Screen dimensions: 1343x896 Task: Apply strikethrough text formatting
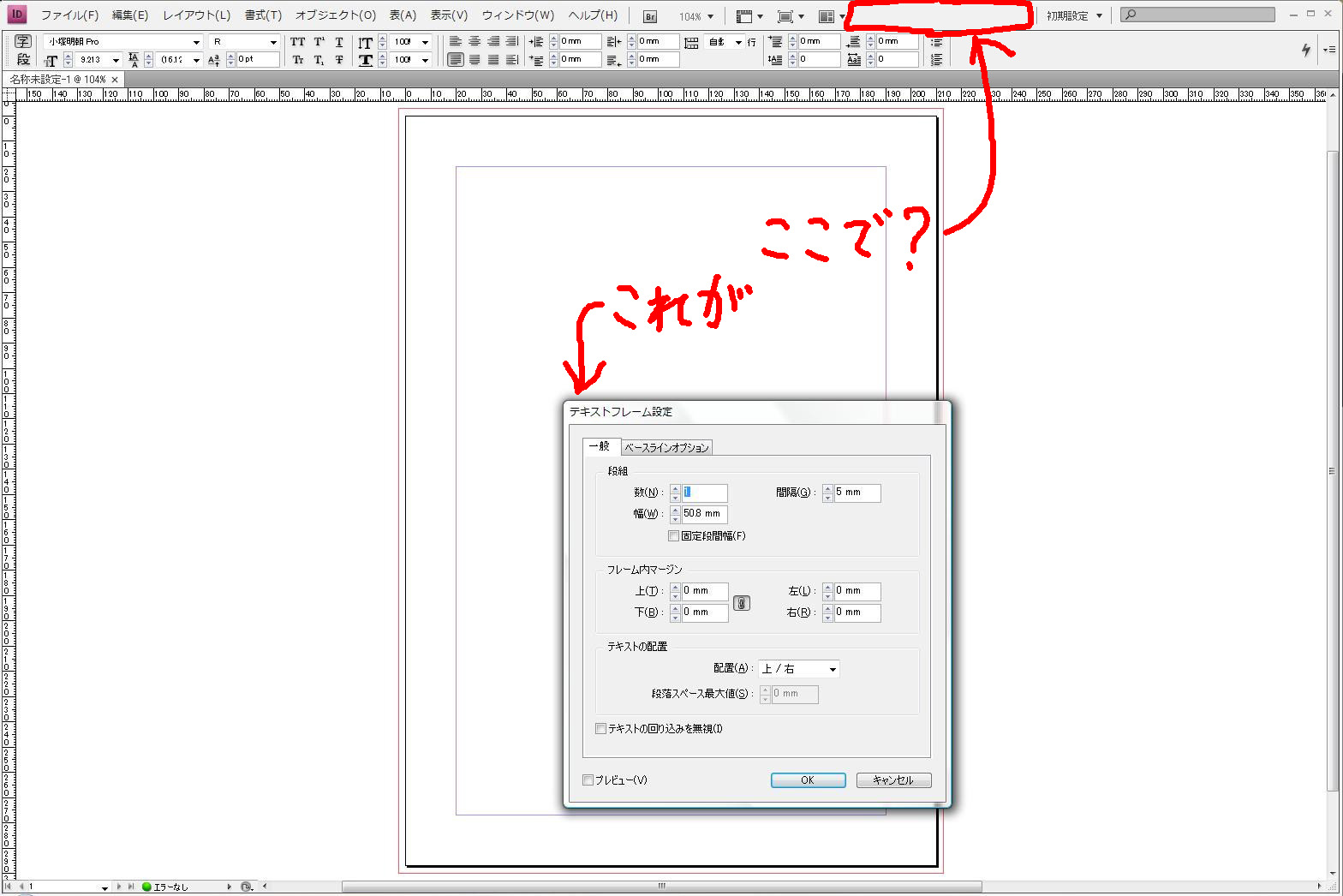(x=339, y=60)
